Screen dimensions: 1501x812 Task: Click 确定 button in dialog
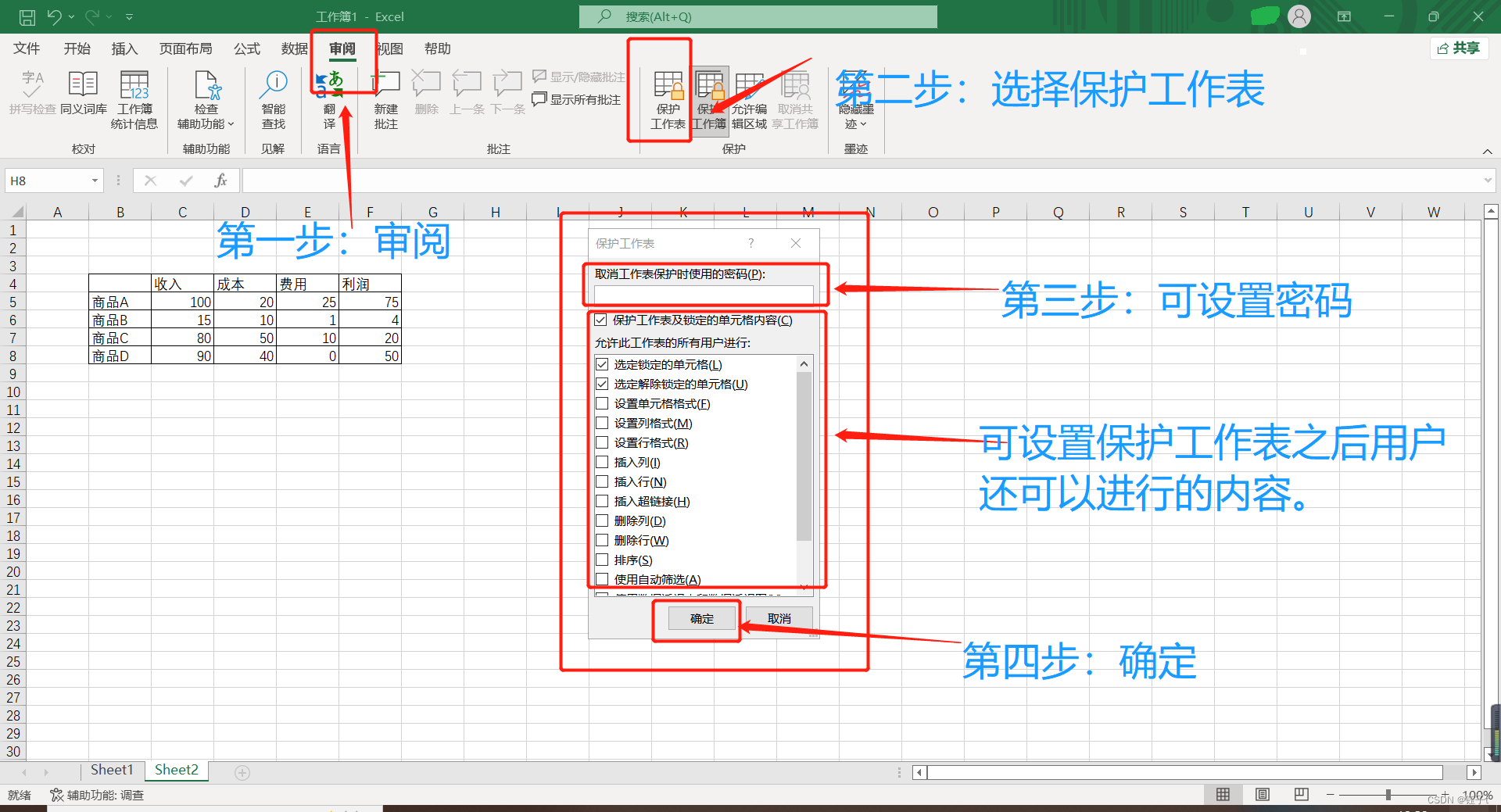702,618
